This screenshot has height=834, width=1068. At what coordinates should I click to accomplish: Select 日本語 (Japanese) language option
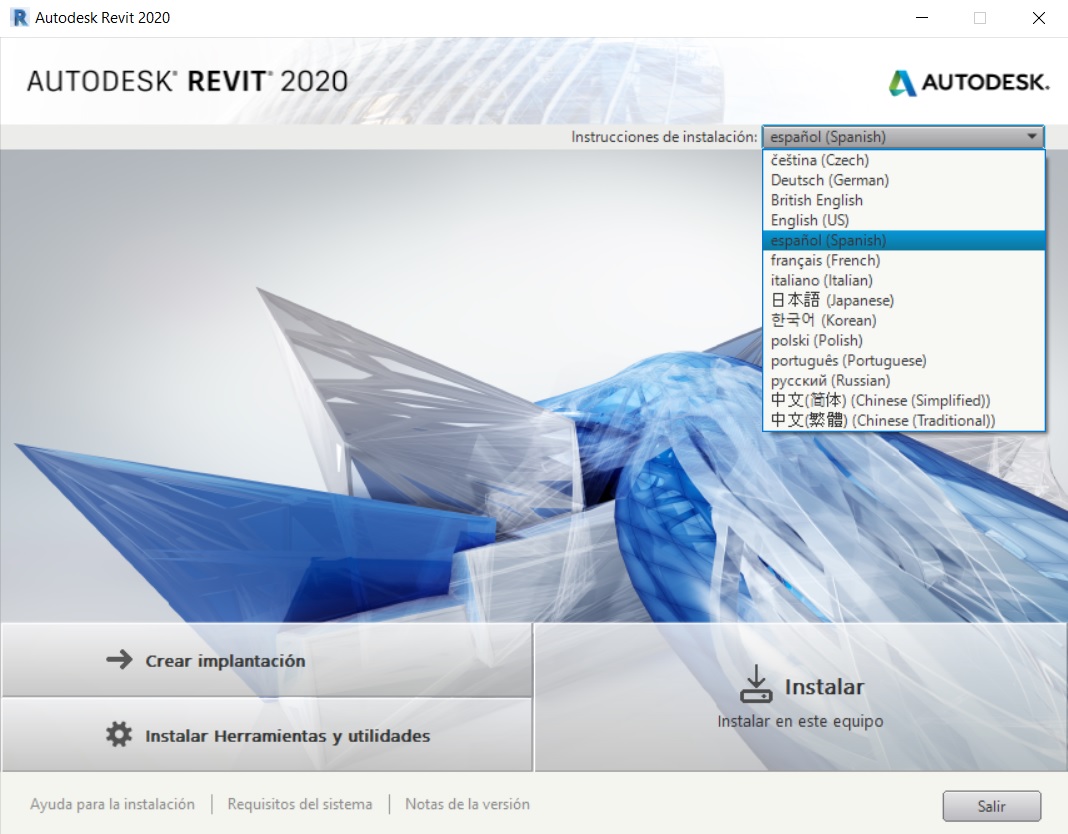click(903, 300)
